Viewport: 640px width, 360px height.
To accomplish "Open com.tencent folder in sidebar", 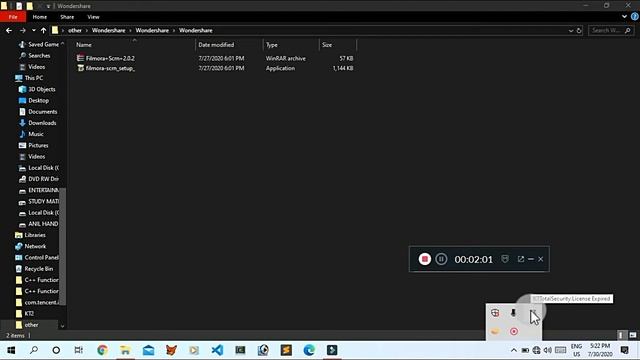I will (37, 302).
